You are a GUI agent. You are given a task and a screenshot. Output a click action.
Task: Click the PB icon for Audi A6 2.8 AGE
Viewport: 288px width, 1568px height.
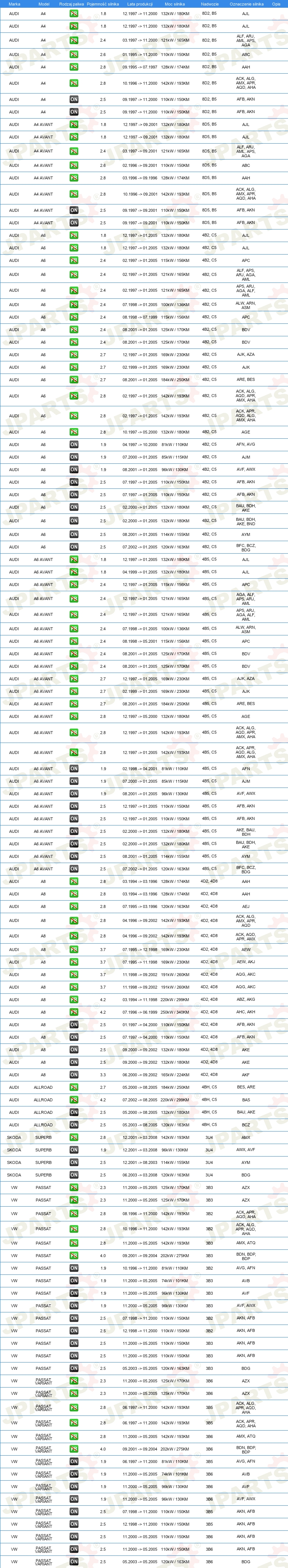74,432
